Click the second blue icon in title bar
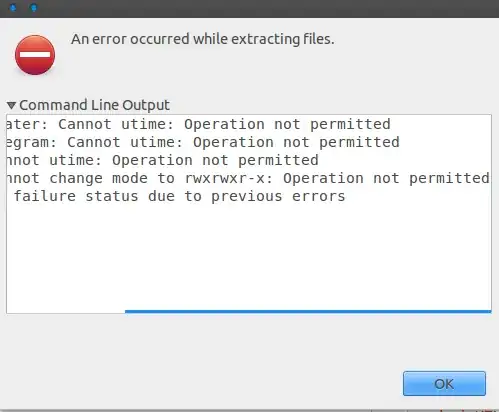This screenshot has width=499, height=412. tap(34, 8)
